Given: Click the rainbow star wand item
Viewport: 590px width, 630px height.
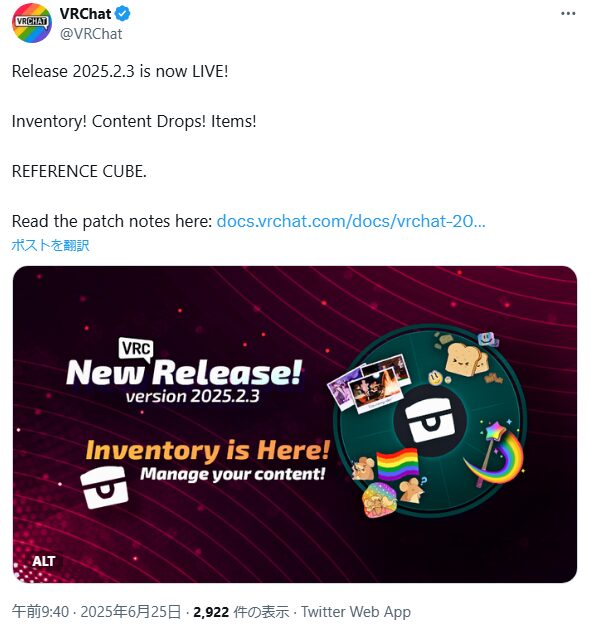Looking at the screenshot, I should [x=495, y=453].
